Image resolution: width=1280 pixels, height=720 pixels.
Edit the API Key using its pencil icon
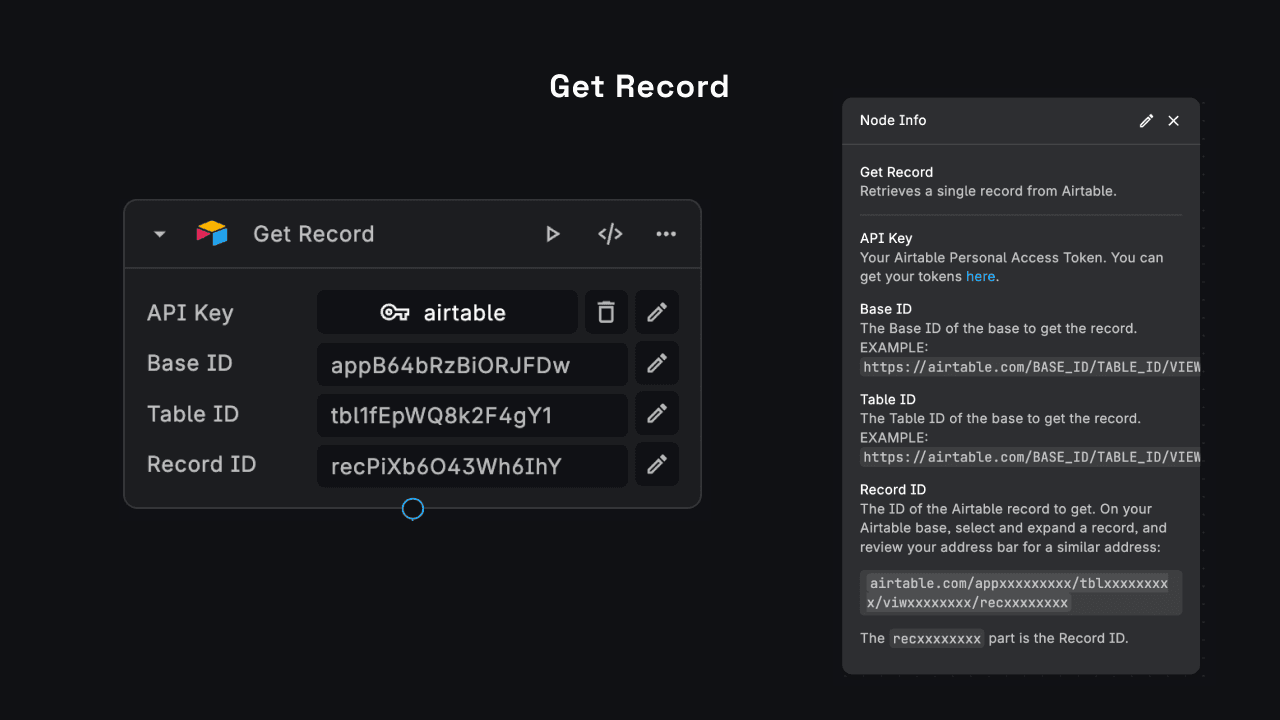657,312
